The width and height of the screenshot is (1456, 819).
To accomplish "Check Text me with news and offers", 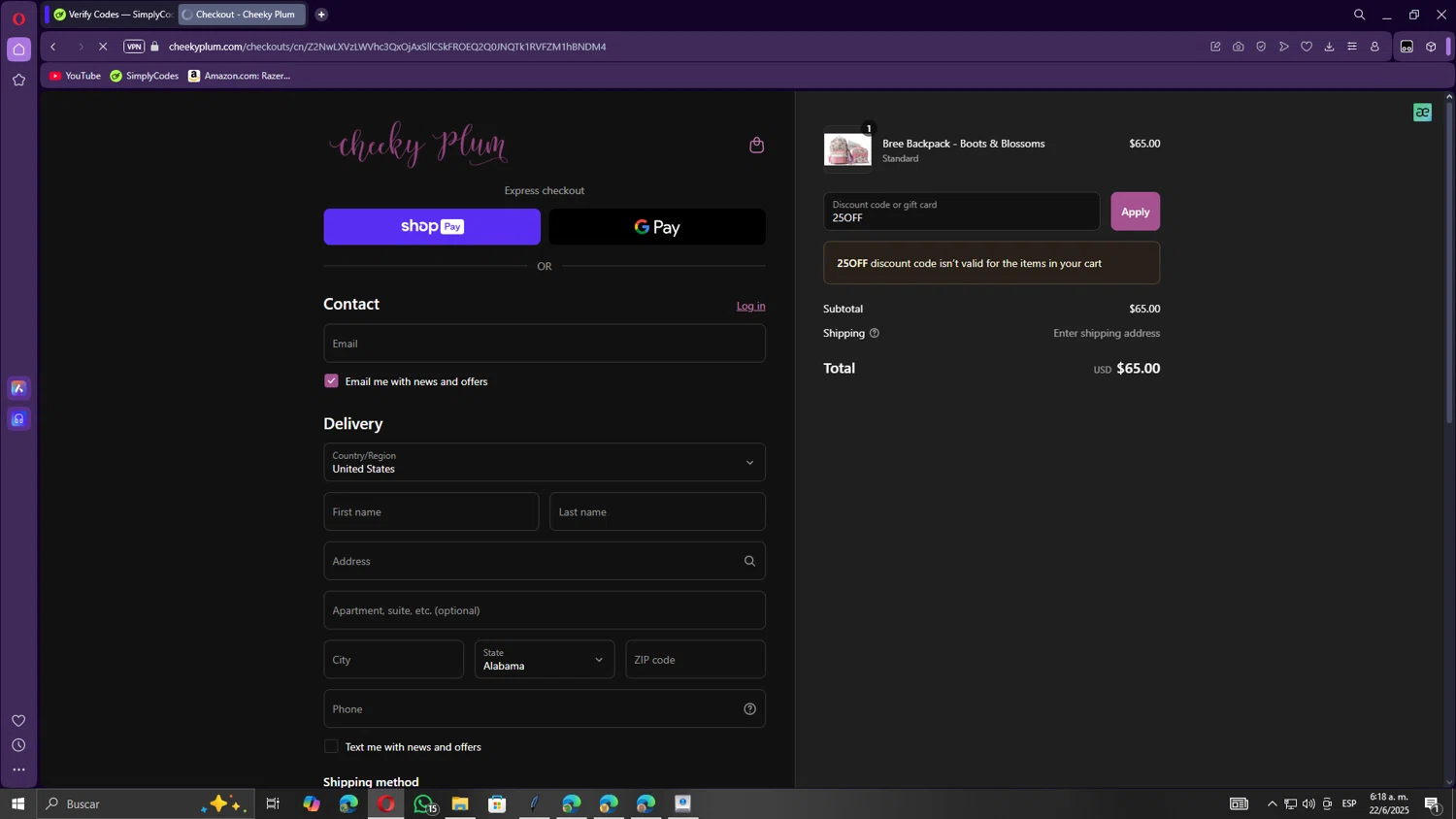I will coord(331,746).
